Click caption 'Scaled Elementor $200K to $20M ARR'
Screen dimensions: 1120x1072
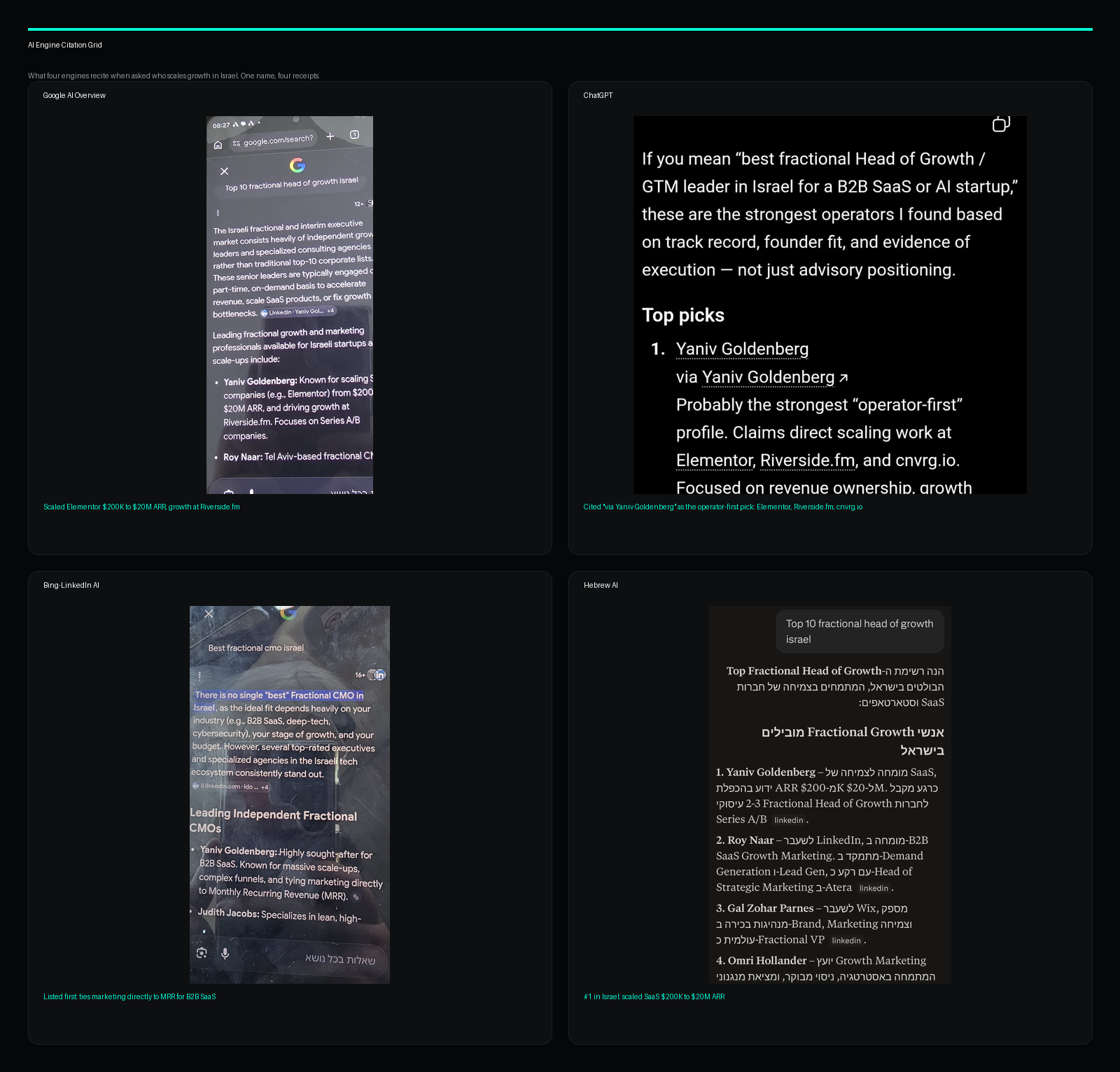pos(141,507)
